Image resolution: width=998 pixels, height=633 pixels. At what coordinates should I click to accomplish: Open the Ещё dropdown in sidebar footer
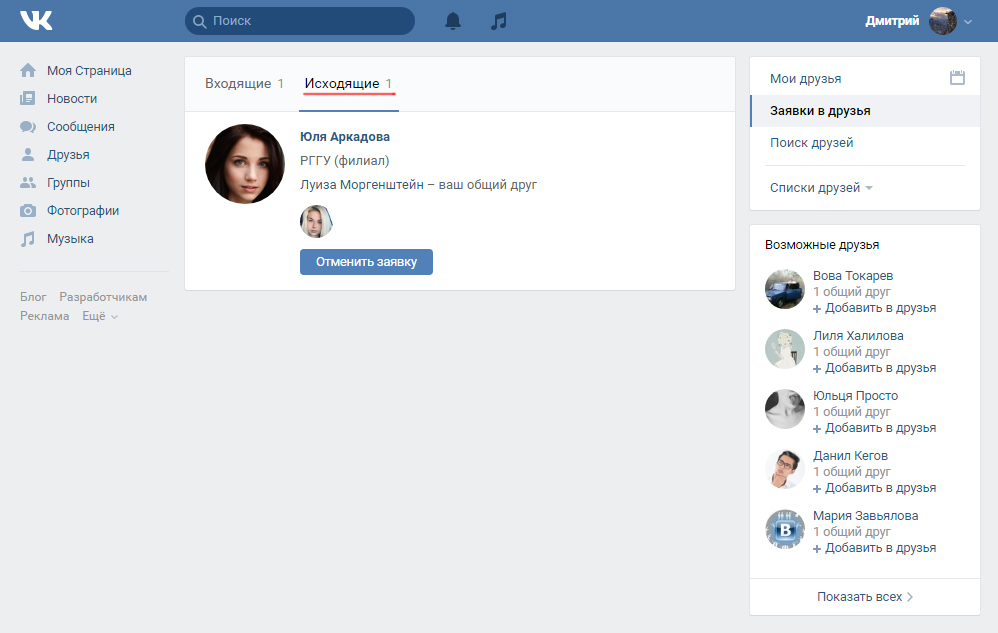[x=100, y=316]
